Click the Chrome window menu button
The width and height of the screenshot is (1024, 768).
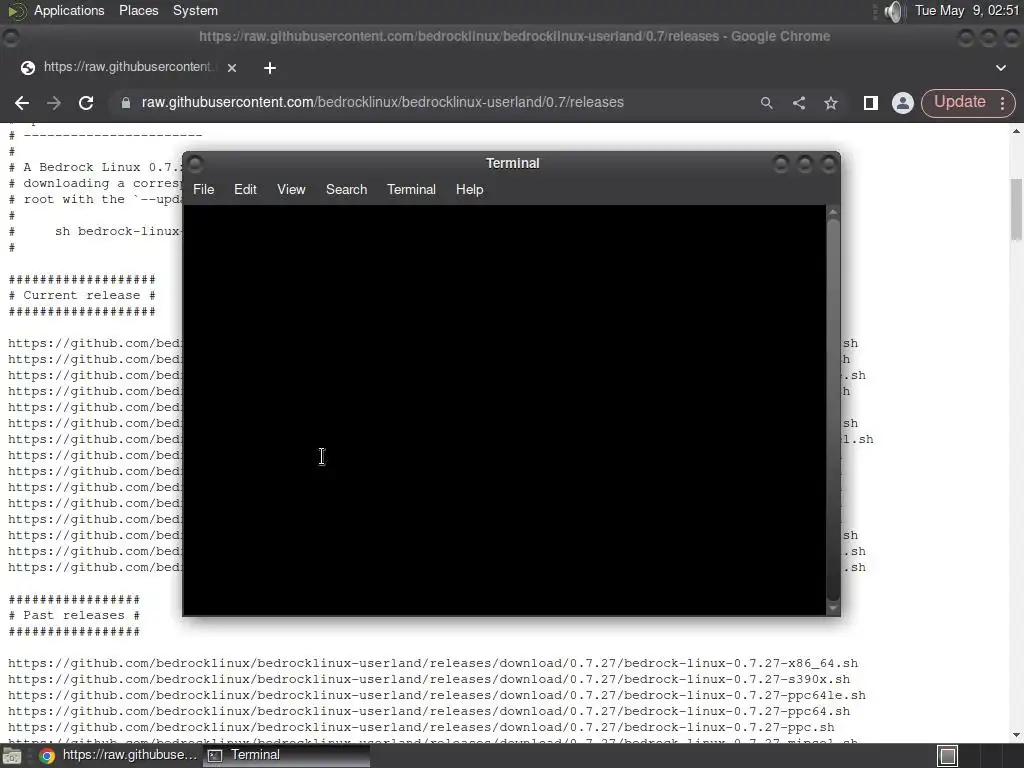point(10,37)
